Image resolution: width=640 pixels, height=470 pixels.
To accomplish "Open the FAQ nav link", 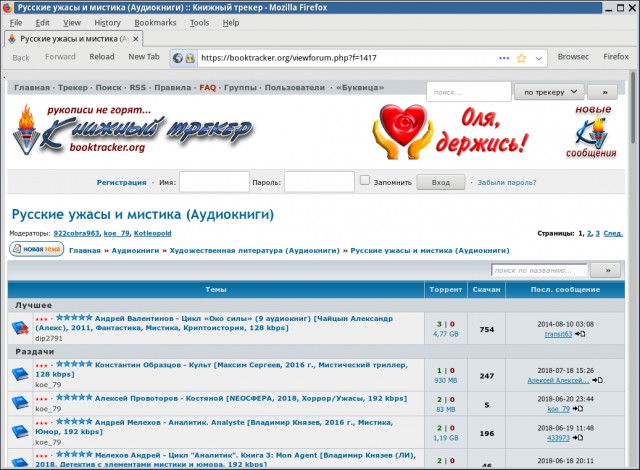I will 207,88.
